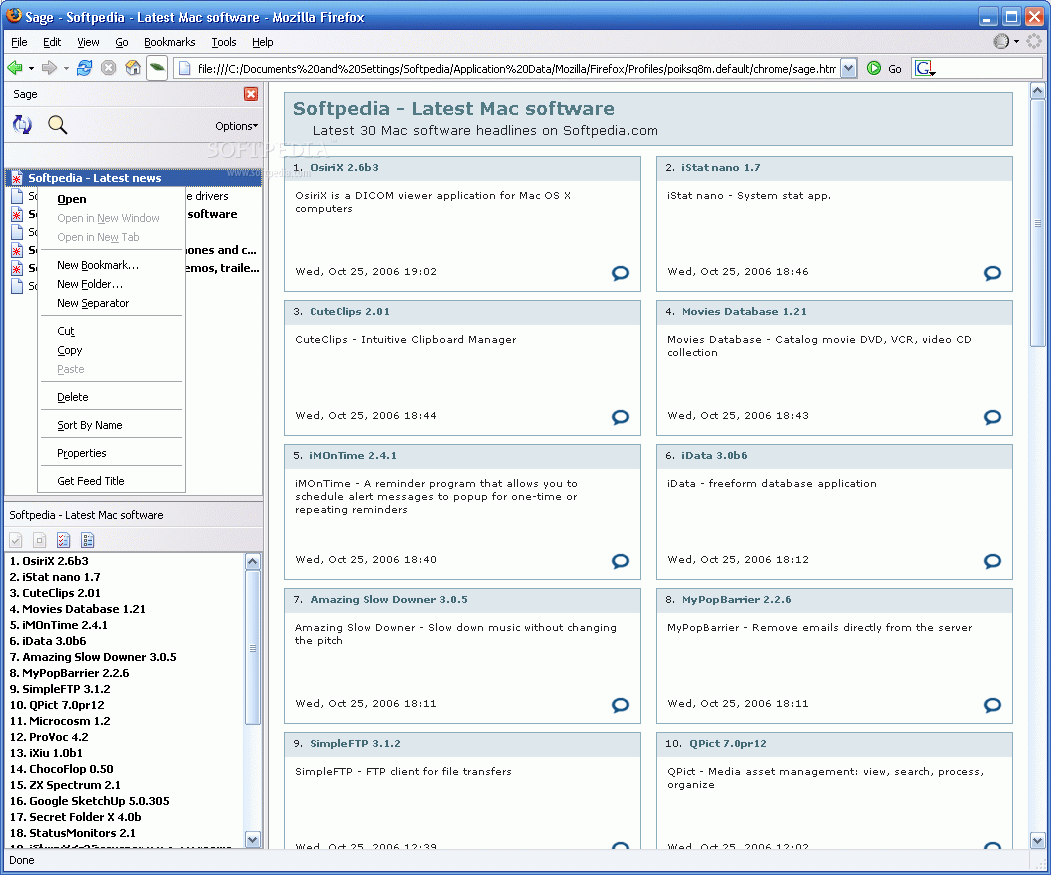Viewport: 1051px width, 875px height.
Task: Click the green Go button icon
Action: click(x=873, y=68)
